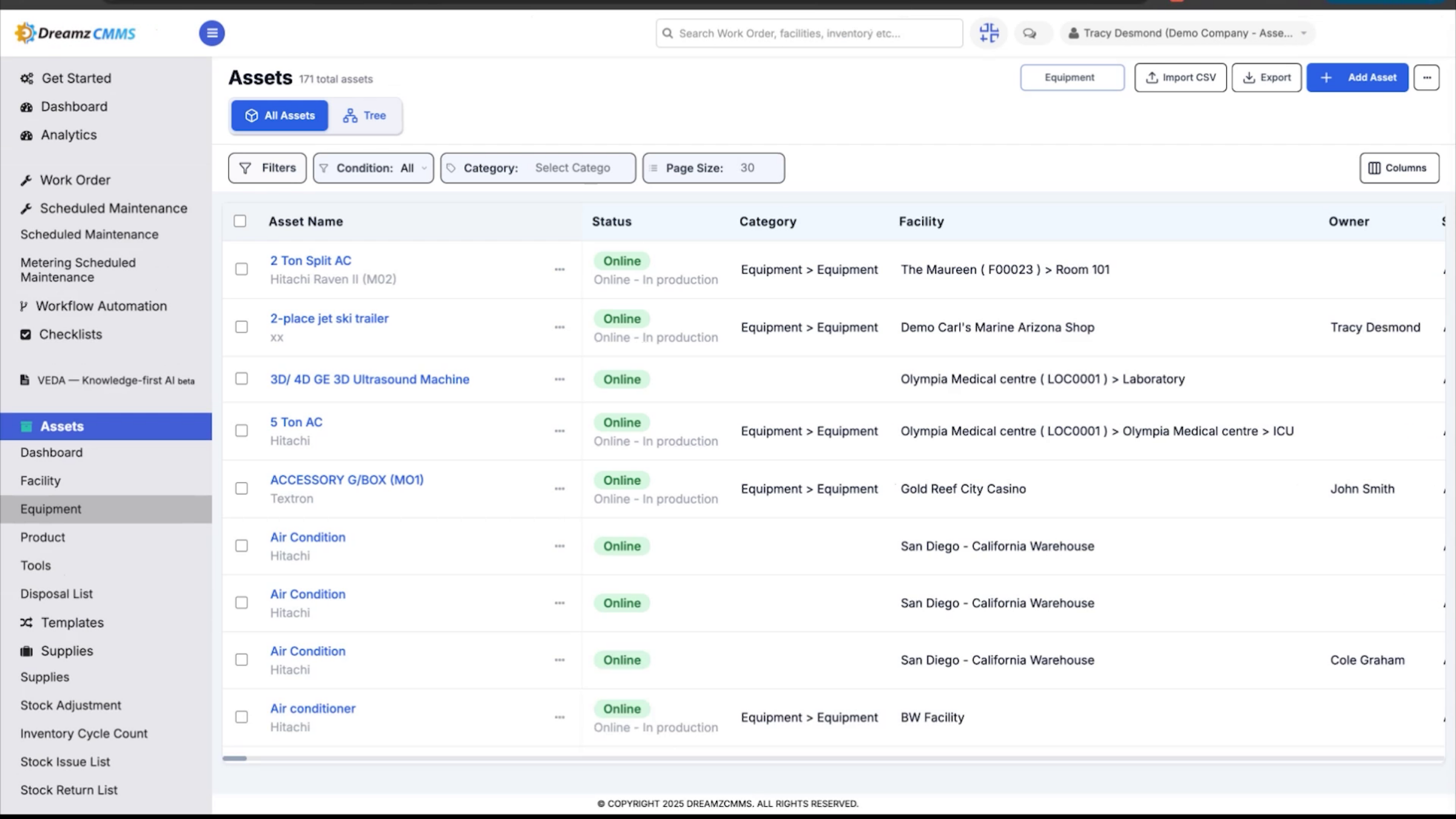Open the Tracy Desmond account dropdown
This screenshot has width=1456, height=819.
pos(1187,33)
